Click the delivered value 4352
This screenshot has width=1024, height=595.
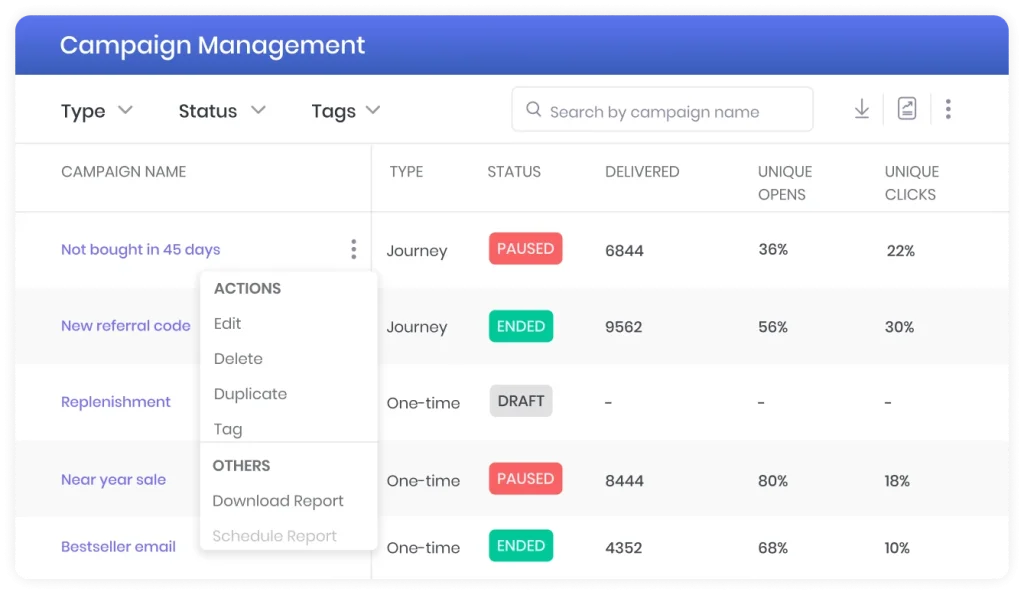624,548
